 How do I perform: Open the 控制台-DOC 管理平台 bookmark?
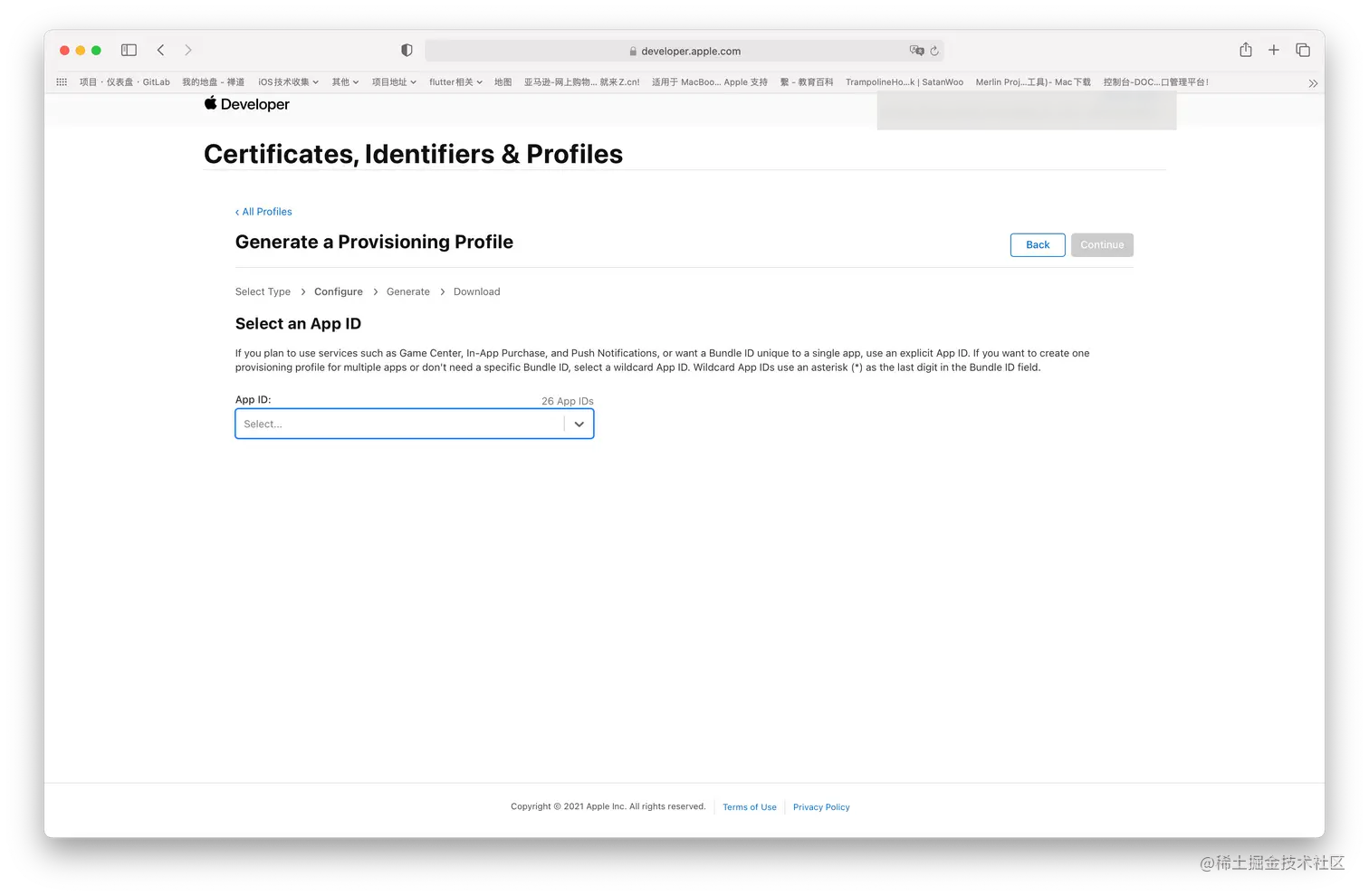click(1156, 81)
